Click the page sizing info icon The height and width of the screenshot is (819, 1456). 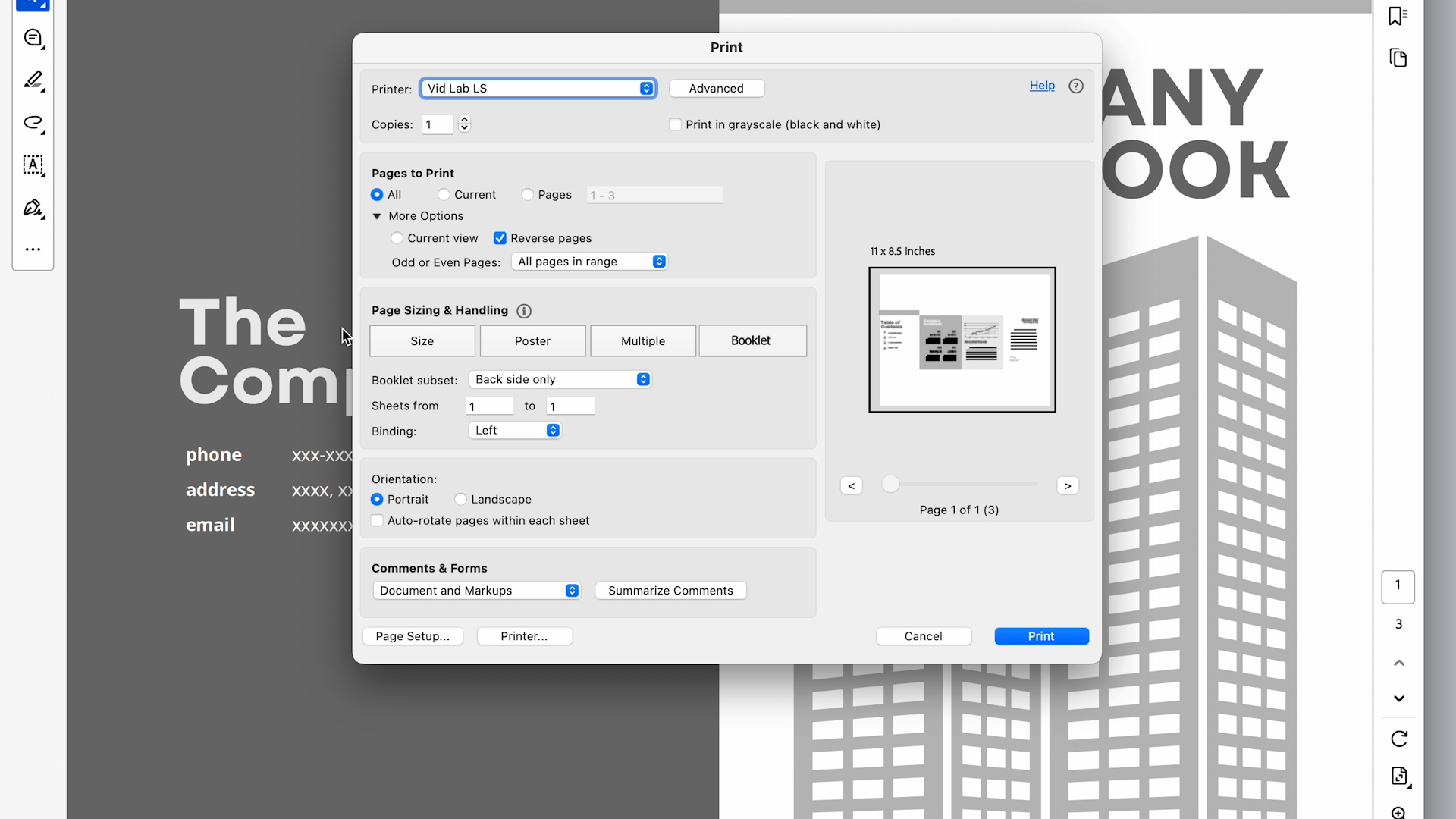(x=524, y=311)
